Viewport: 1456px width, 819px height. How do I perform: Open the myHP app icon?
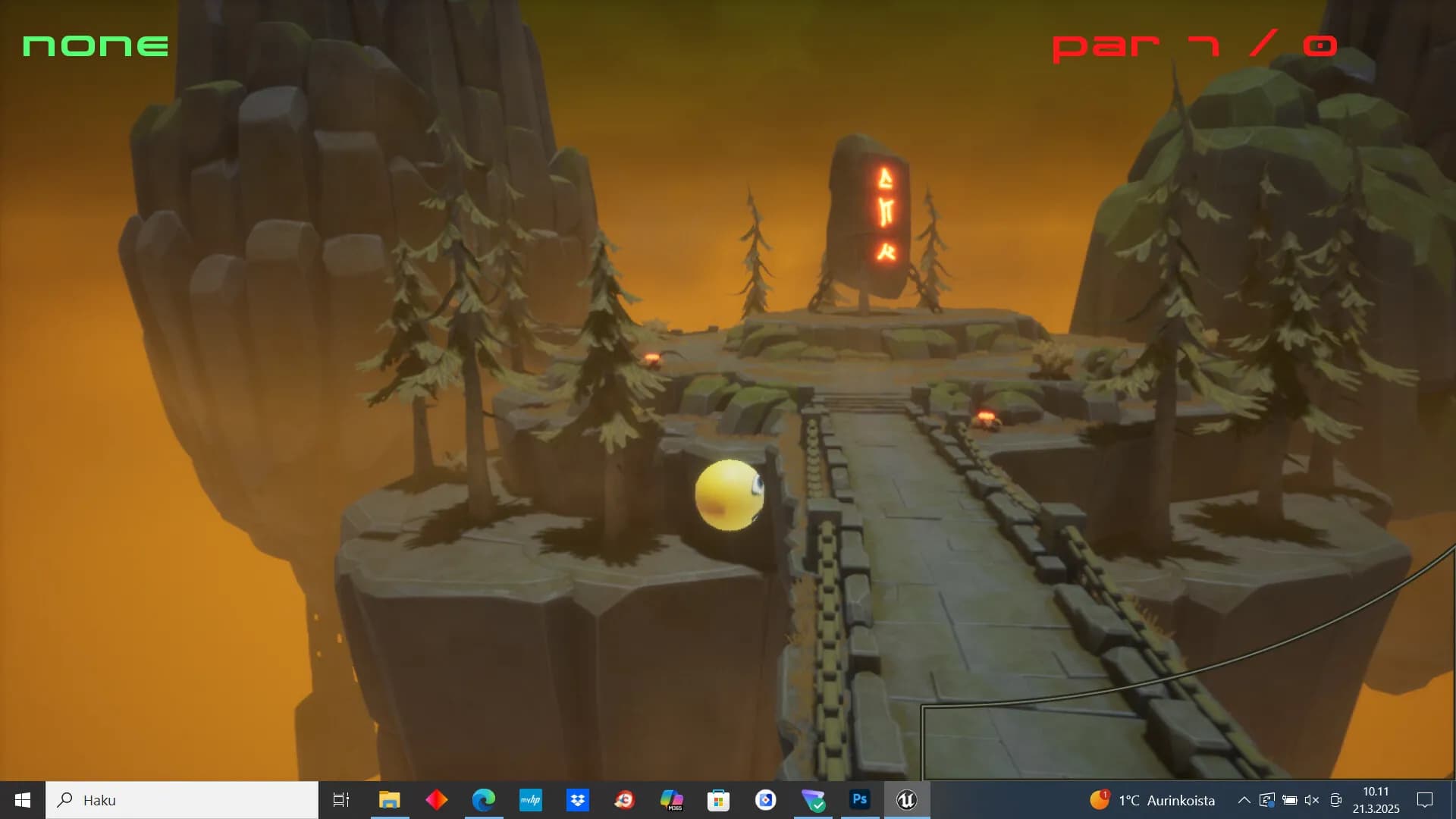point(530,800)
